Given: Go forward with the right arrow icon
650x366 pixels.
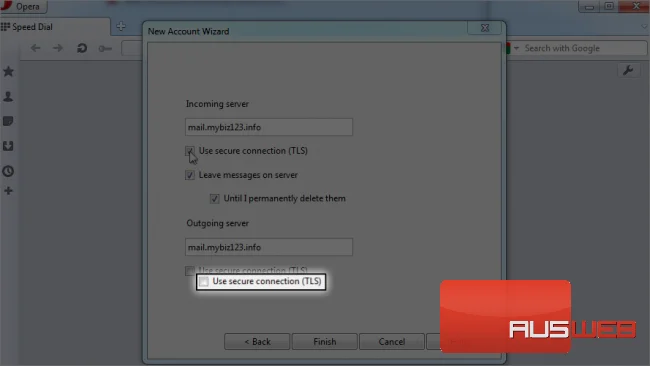Looking at the screenshot, I should click(x=58, y=48).
